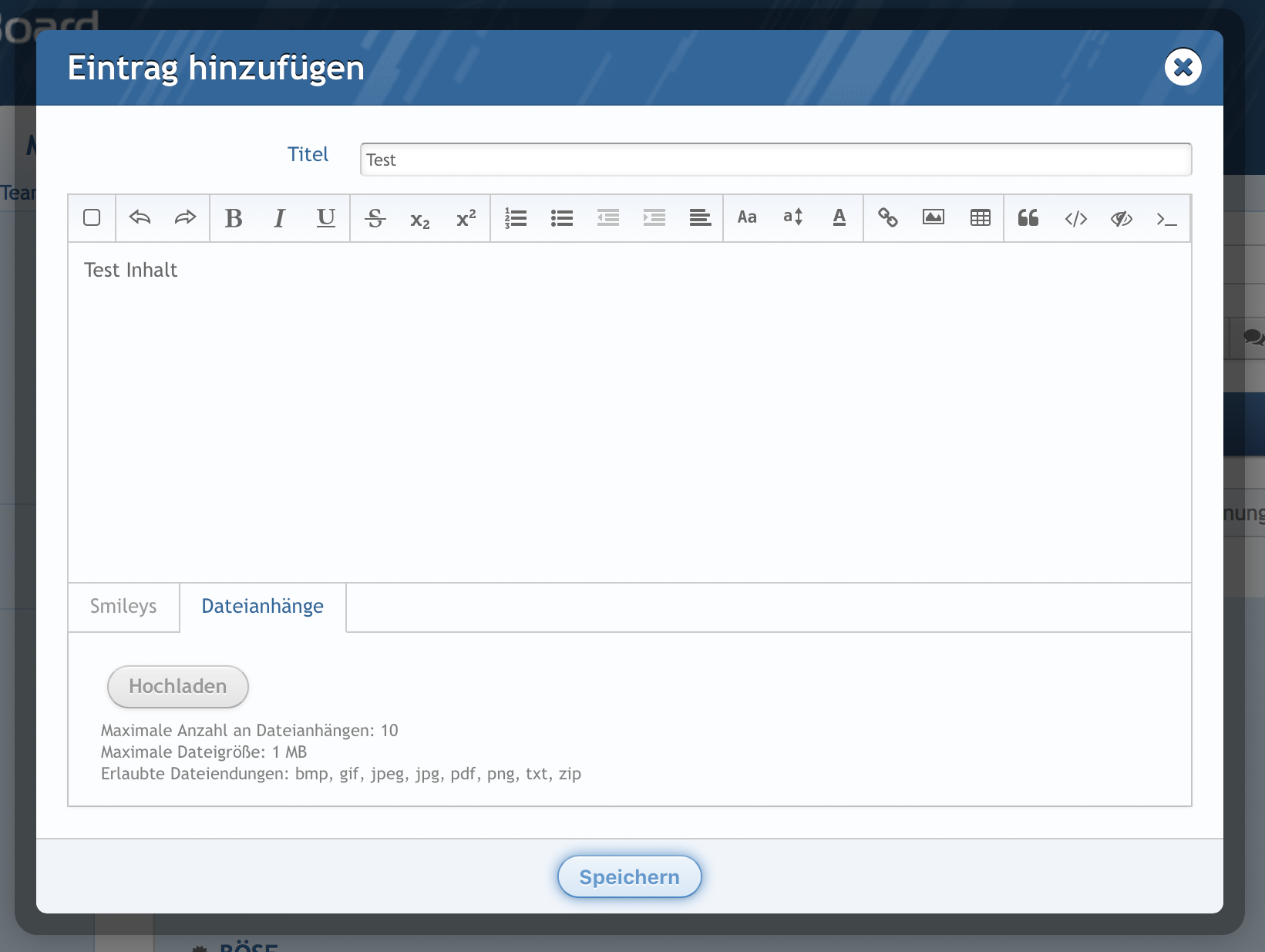Insert an ordered numbered list
Image resolution: width=1265 pixels, height=952 pixels.
pos(515,219)
